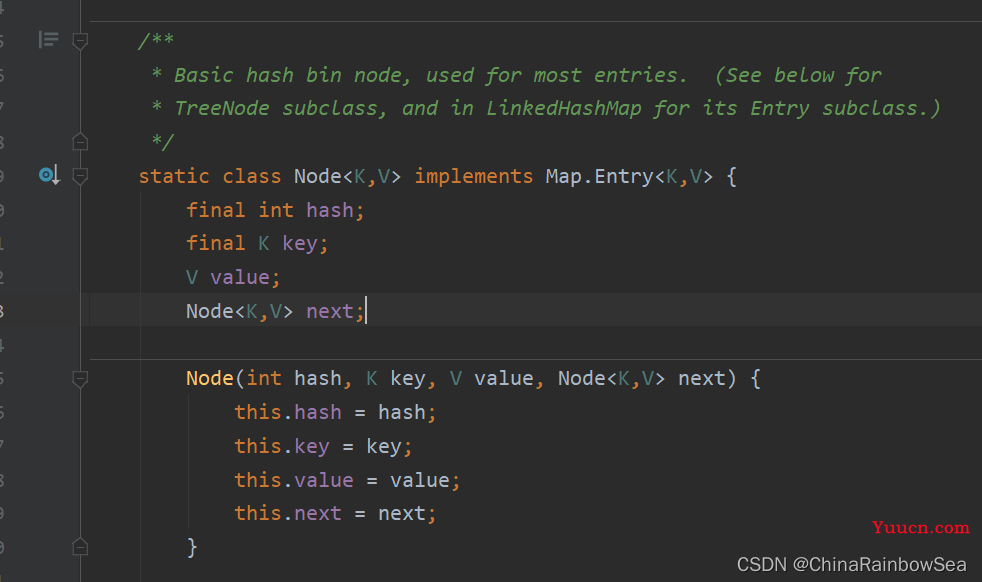The image size is (982, 582).
Task: Click the Node class name after 'static class'
Action: 318,177
